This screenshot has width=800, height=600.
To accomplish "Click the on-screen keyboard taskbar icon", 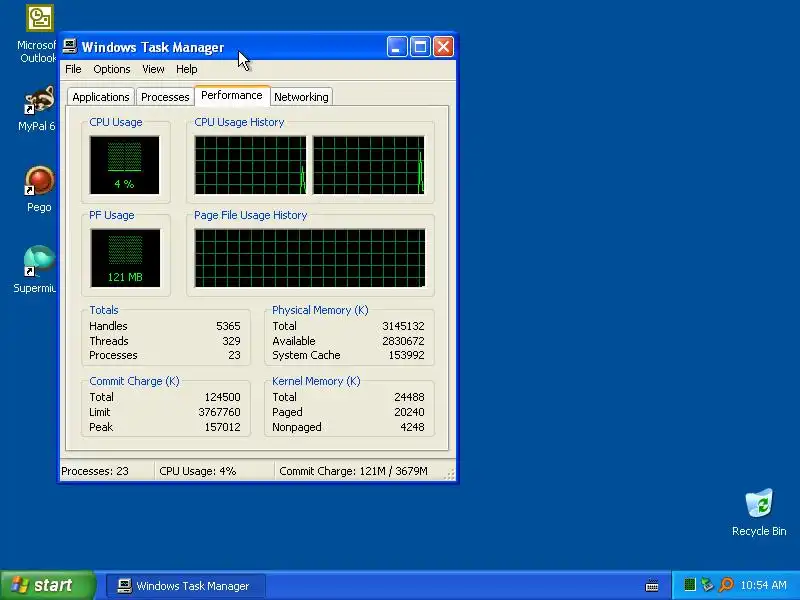I will click(x=652, y=585).
